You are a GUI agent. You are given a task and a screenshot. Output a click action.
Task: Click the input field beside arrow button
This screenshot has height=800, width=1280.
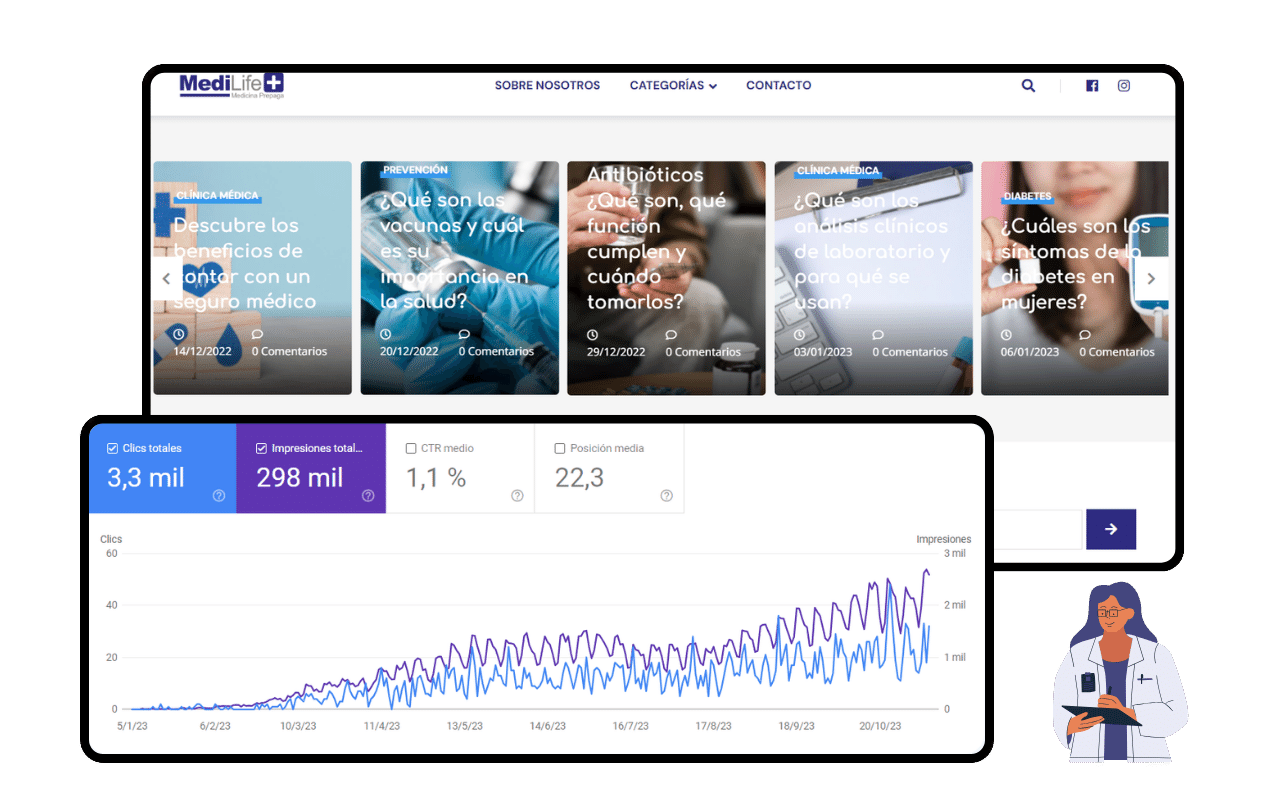tap(1037, 529)
